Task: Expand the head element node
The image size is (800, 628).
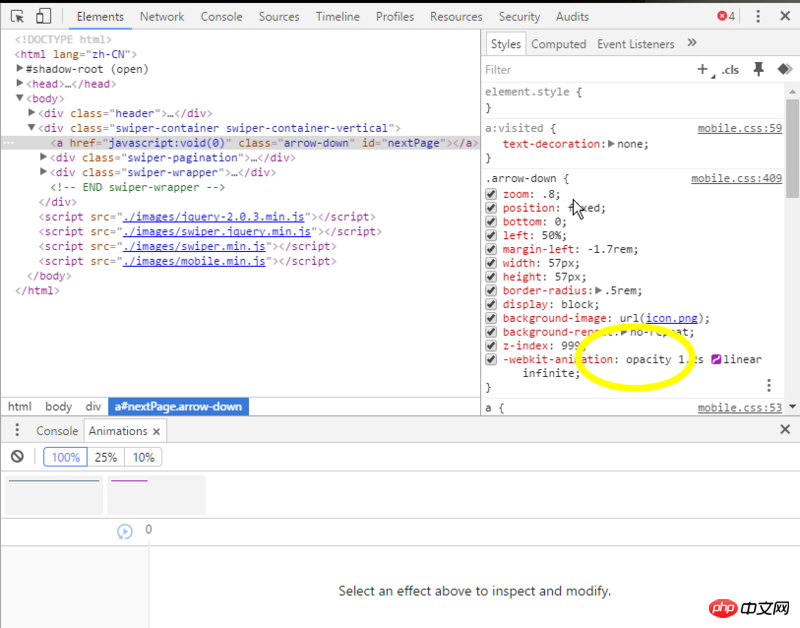Action: pyautogui.click(x=20, y=83)
